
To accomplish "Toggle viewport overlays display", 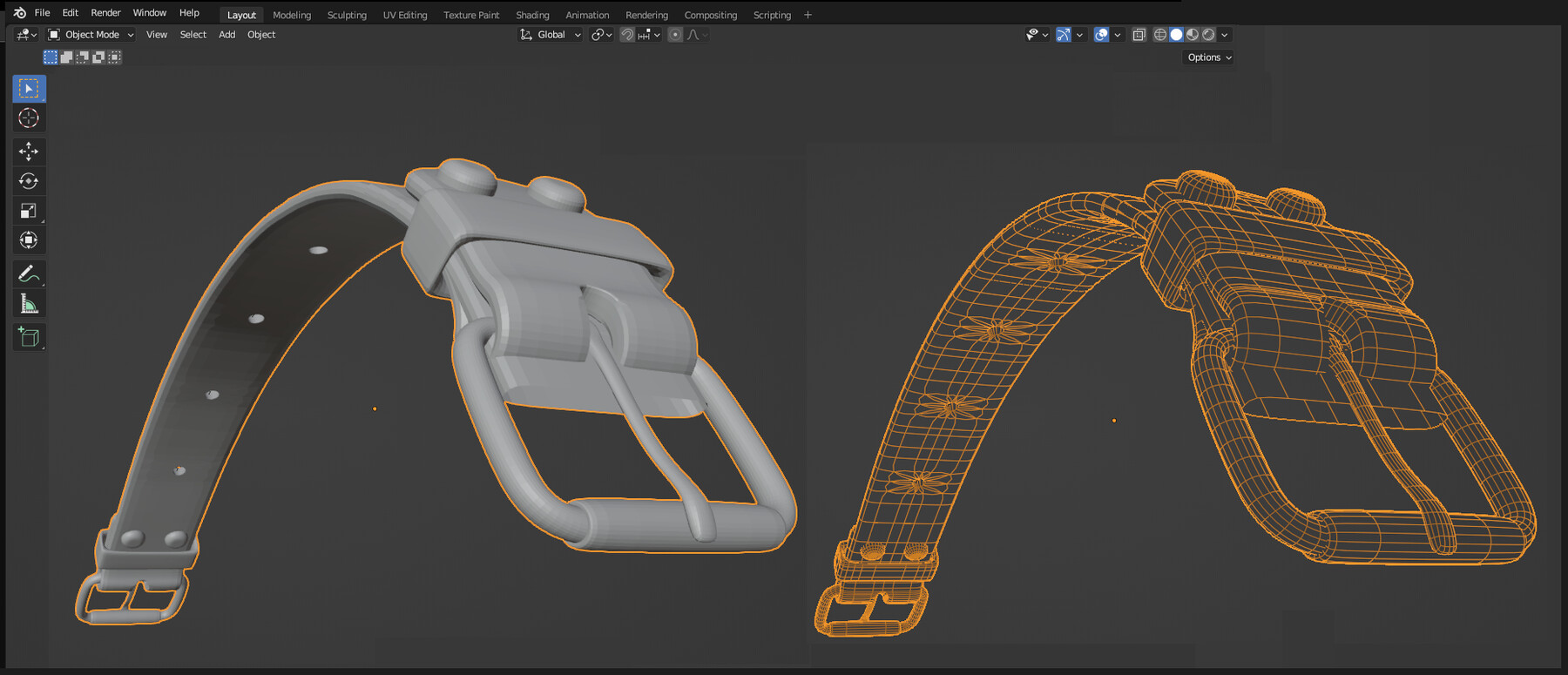I will click(1101, 35).
